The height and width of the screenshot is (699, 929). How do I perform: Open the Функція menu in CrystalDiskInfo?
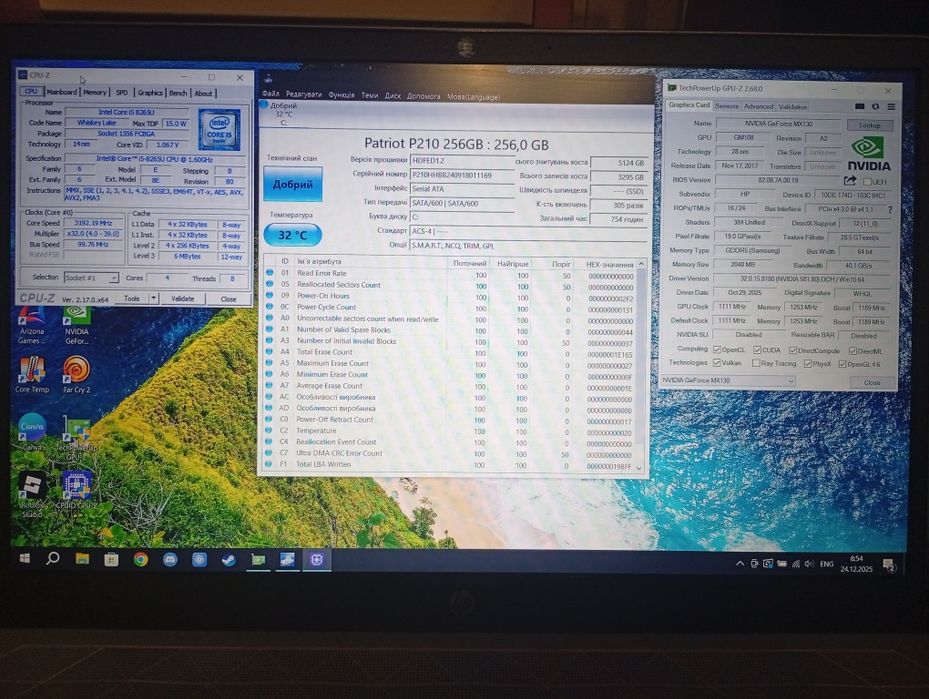point(341,95)
